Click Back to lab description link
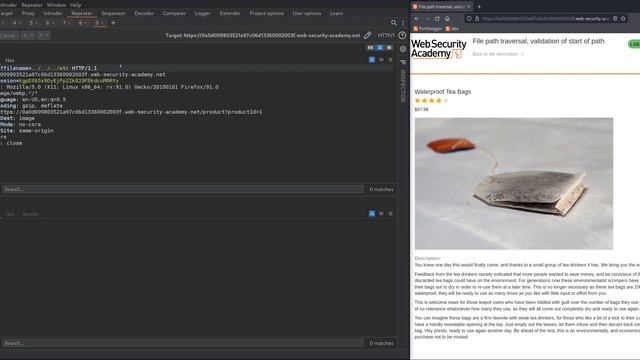This screenshot has height=360, width=640. [x=498, y=54]
